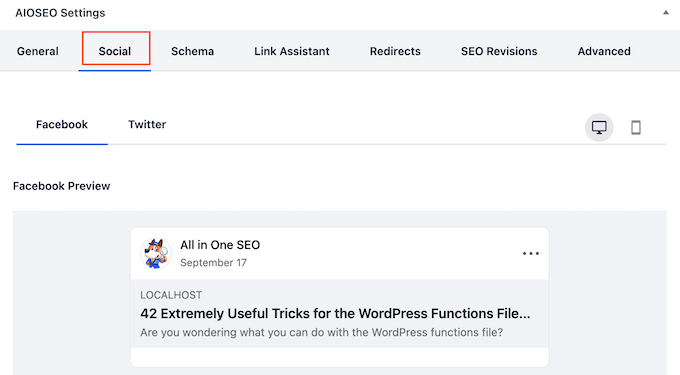Click the All in One SEO avatar

(x=156, y=253)
